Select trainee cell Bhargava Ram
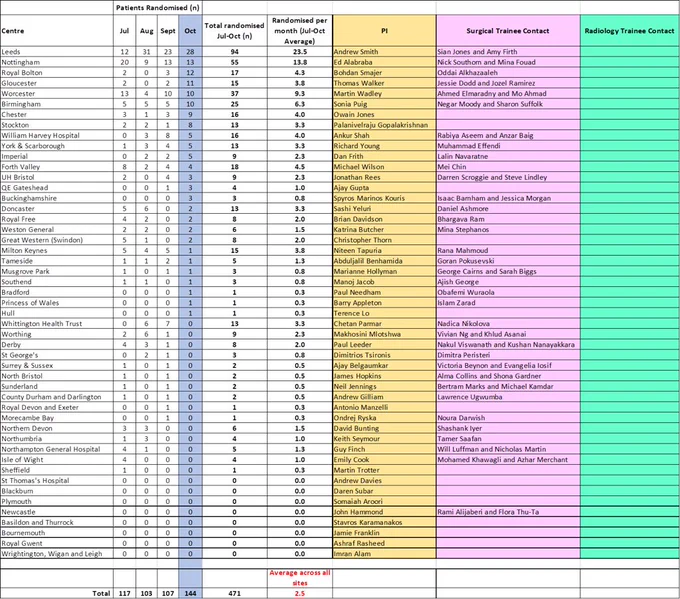 pos(508,219)
